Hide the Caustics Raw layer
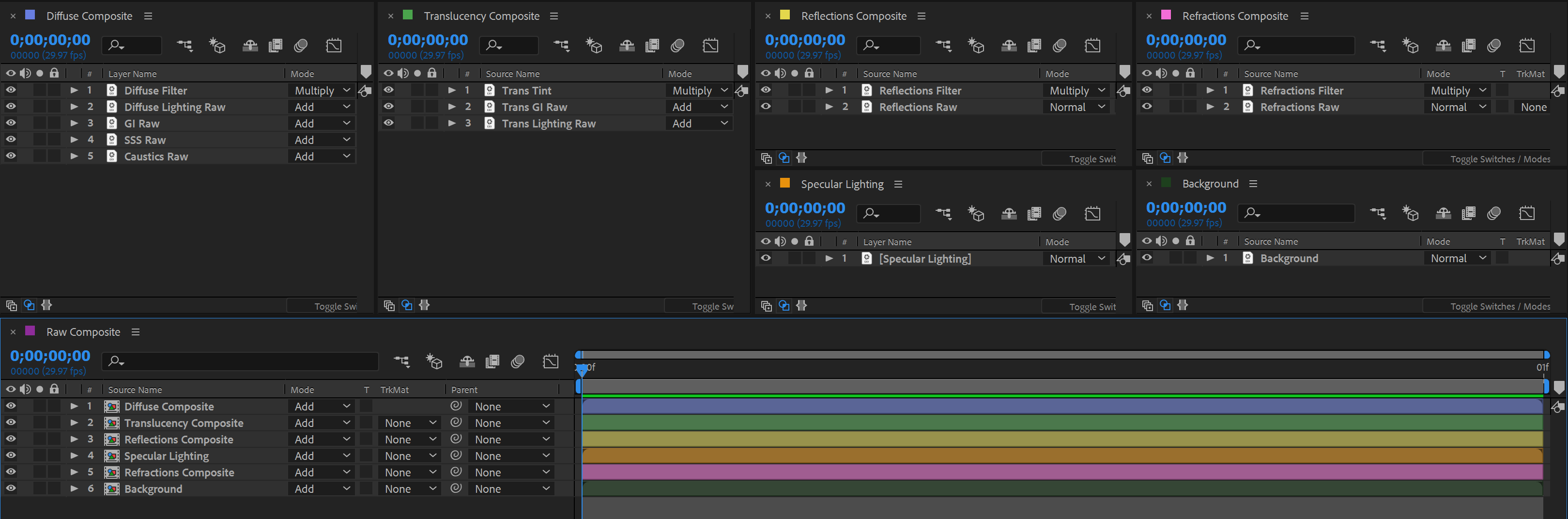The image size is (1568, 519). pos(11,156)
